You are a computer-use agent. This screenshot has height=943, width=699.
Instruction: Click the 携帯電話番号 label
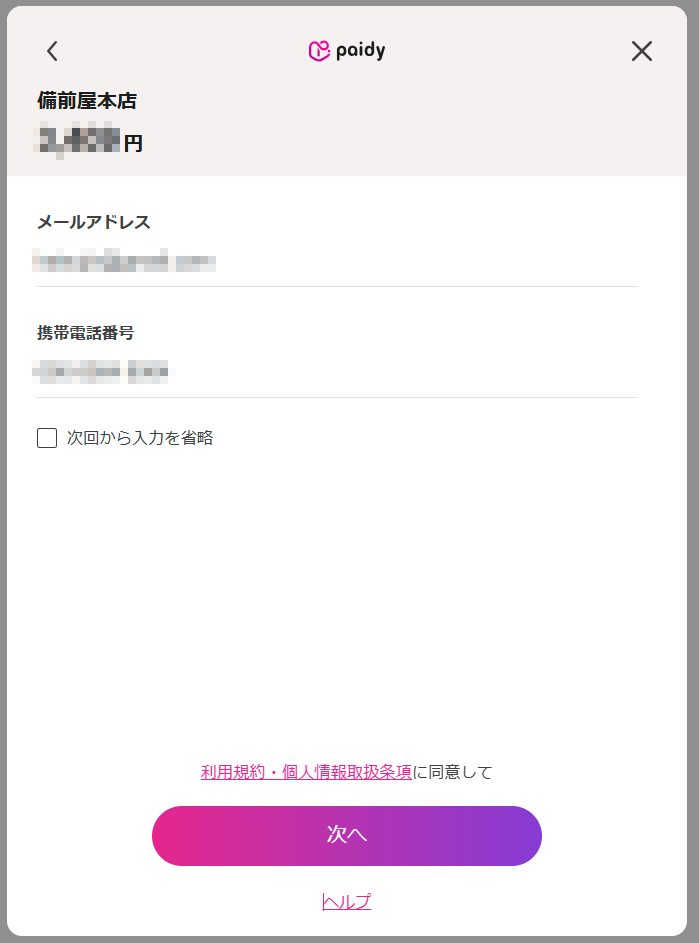[x=86, y=332]
